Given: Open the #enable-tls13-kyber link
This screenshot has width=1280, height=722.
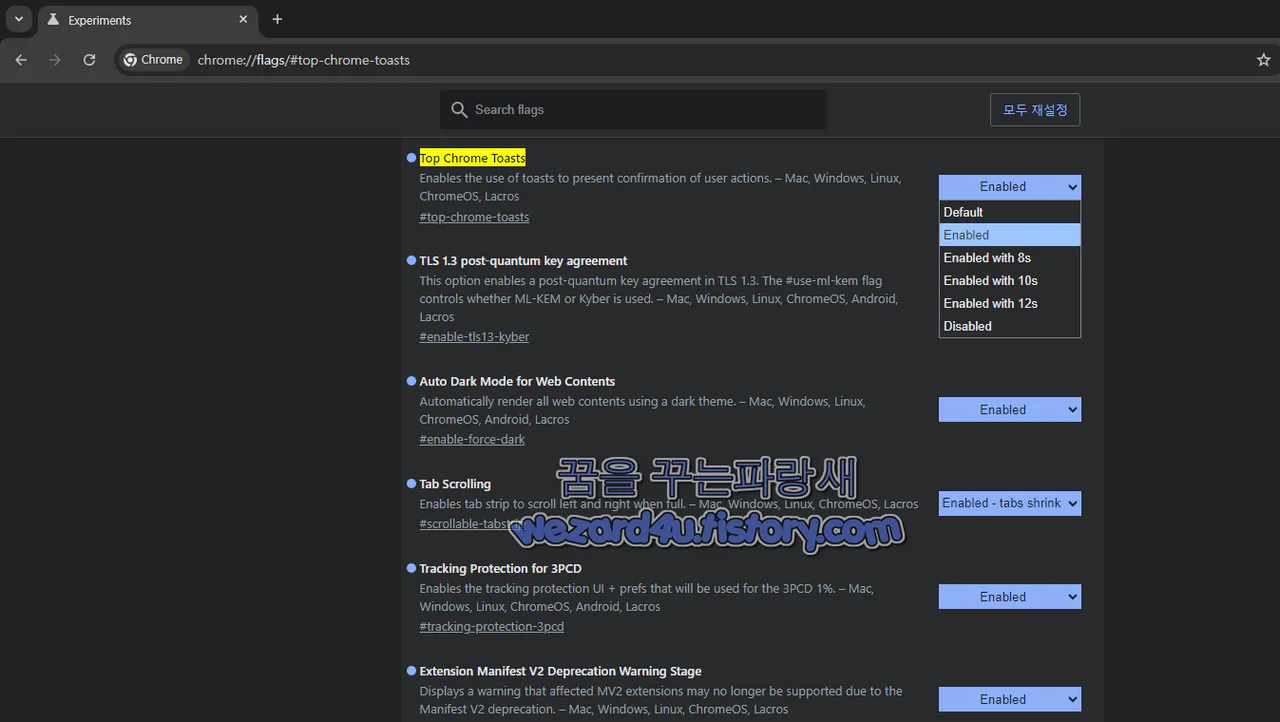Looking at the screenshot, I should 474,337.
